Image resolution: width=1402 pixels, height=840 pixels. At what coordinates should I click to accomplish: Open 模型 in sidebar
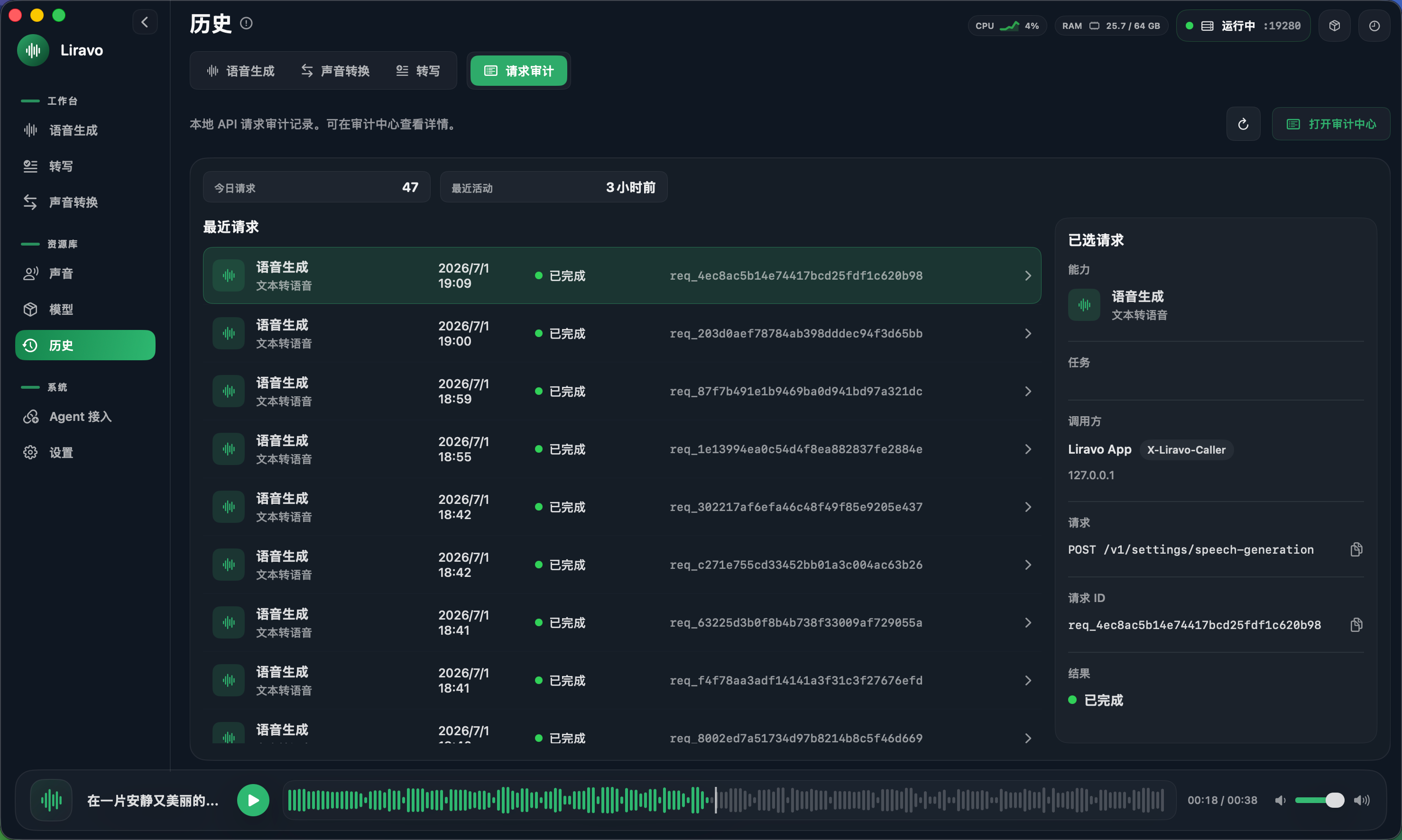tap(85, 310)
